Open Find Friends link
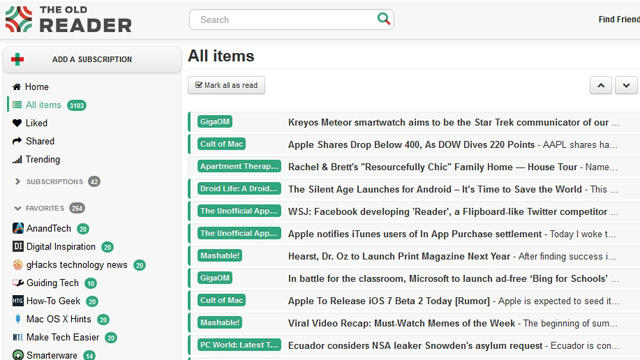Viewport: 640px width, 360px height. point(619,19)
